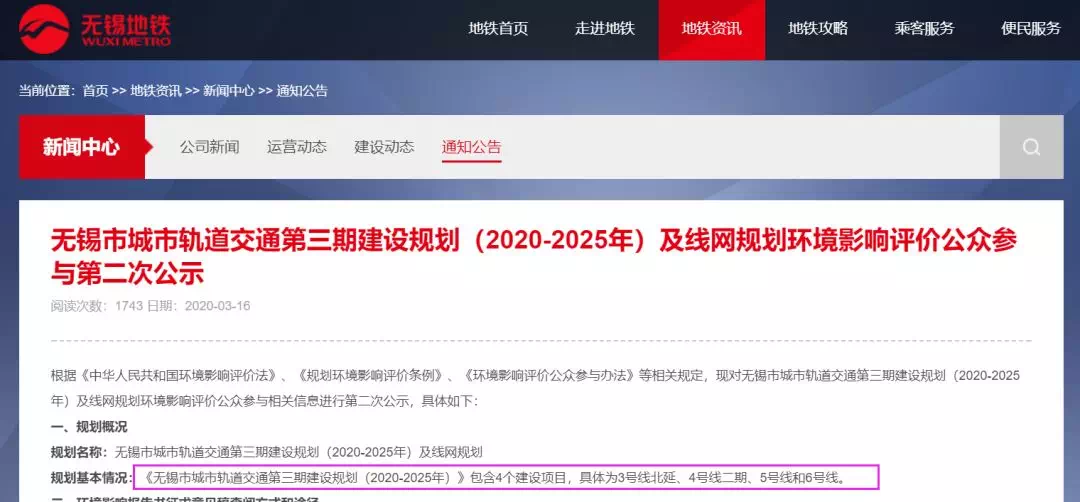1080x502 pixels.
Task: Click the Wuxi Metro red logo
Action: pos(45,29)
